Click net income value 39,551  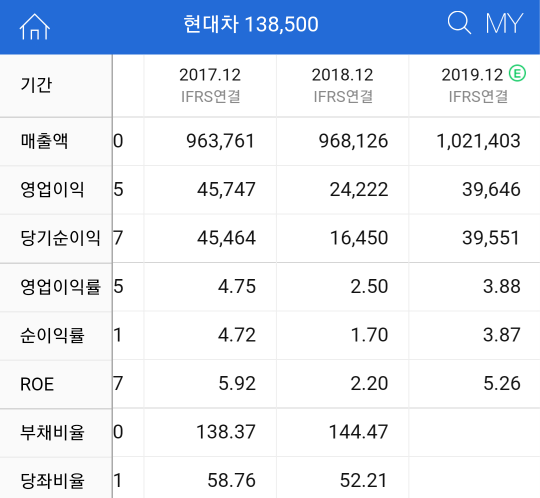click(491, 238)
